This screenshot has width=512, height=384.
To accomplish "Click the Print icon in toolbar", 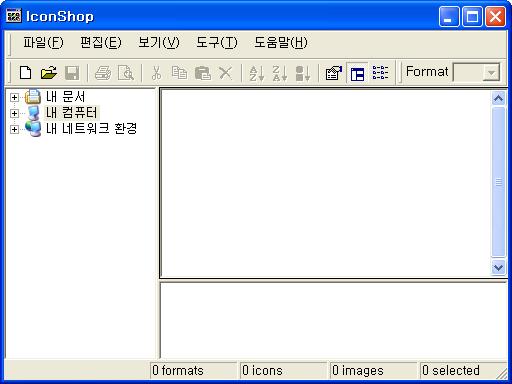I will (103, 73).
